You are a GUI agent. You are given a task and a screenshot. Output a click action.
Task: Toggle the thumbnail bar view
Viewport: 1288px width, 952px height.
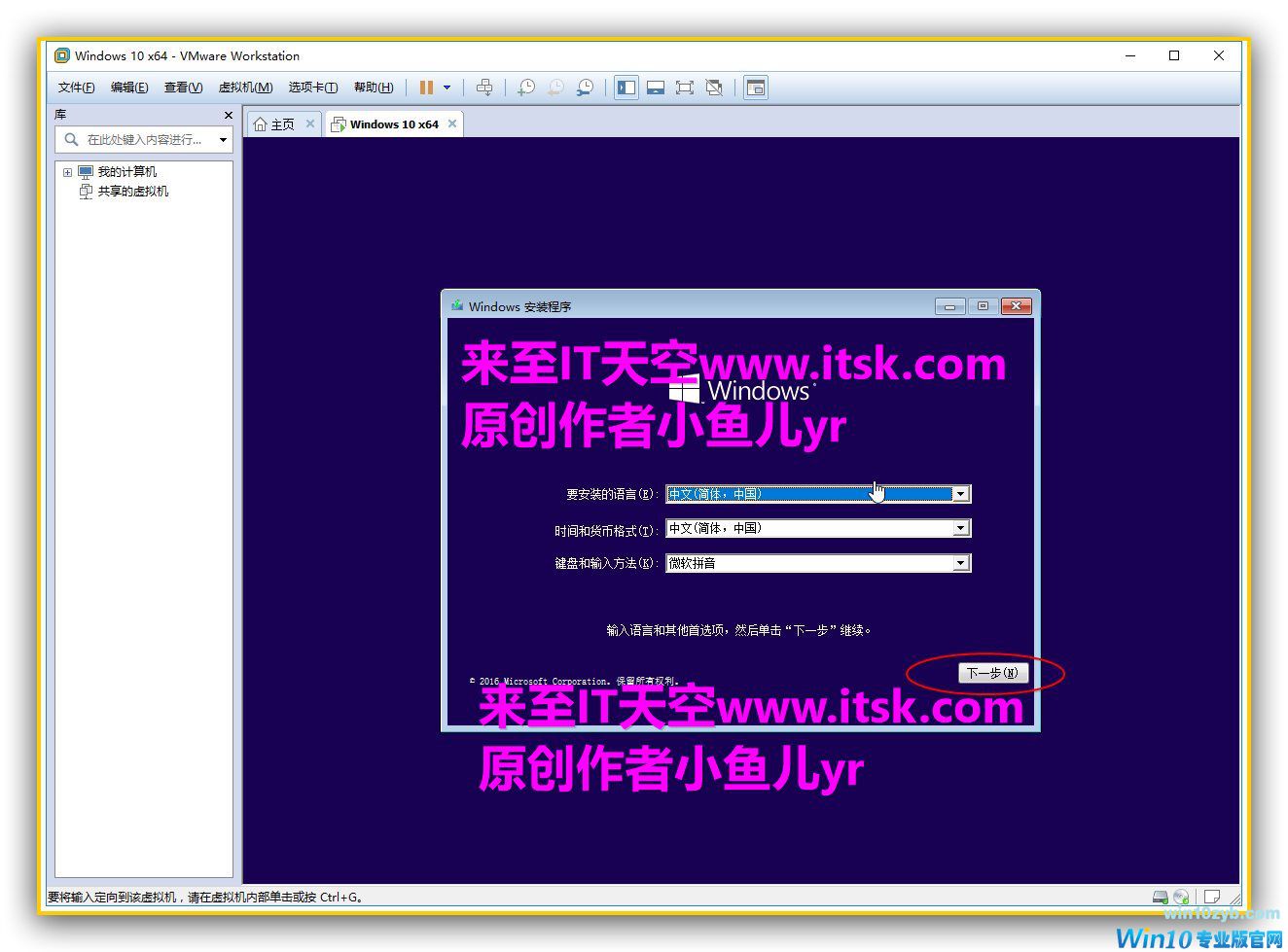(656, 88)
